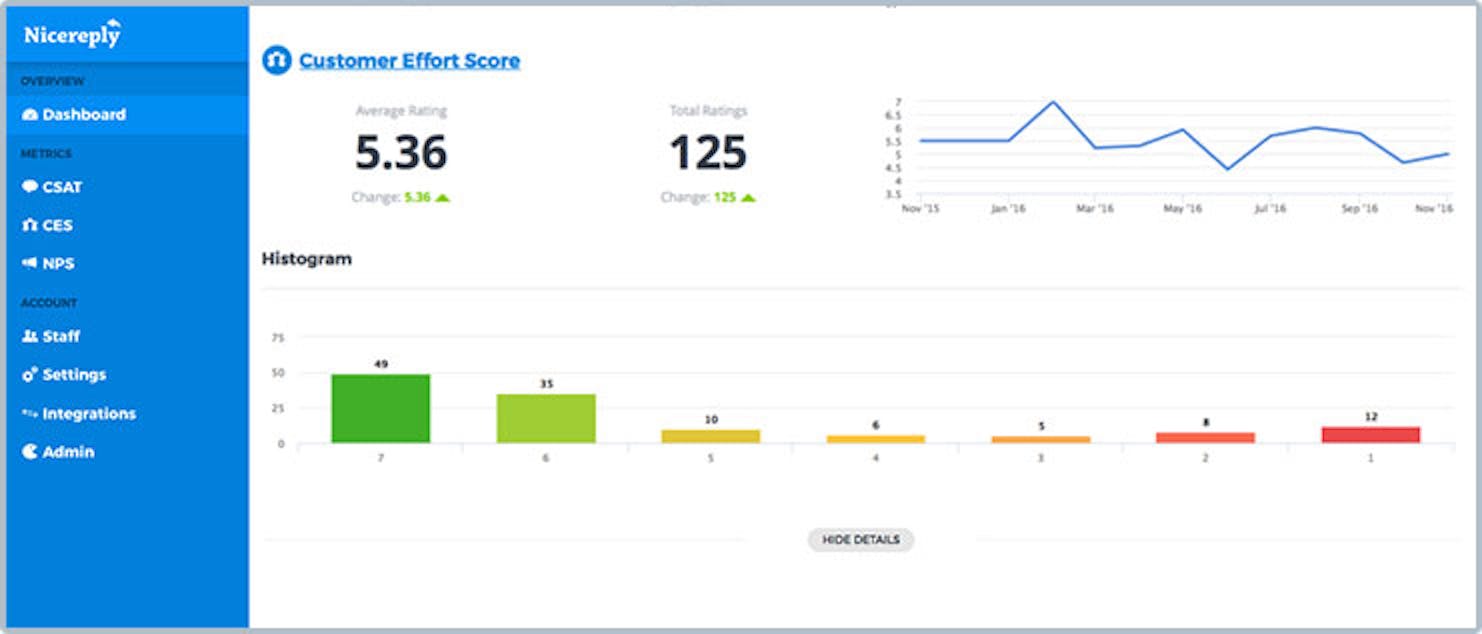Viewport: 1482px width, 634px height.
Task: Click the METRICS section label
Action: click(x=46, y=154)
